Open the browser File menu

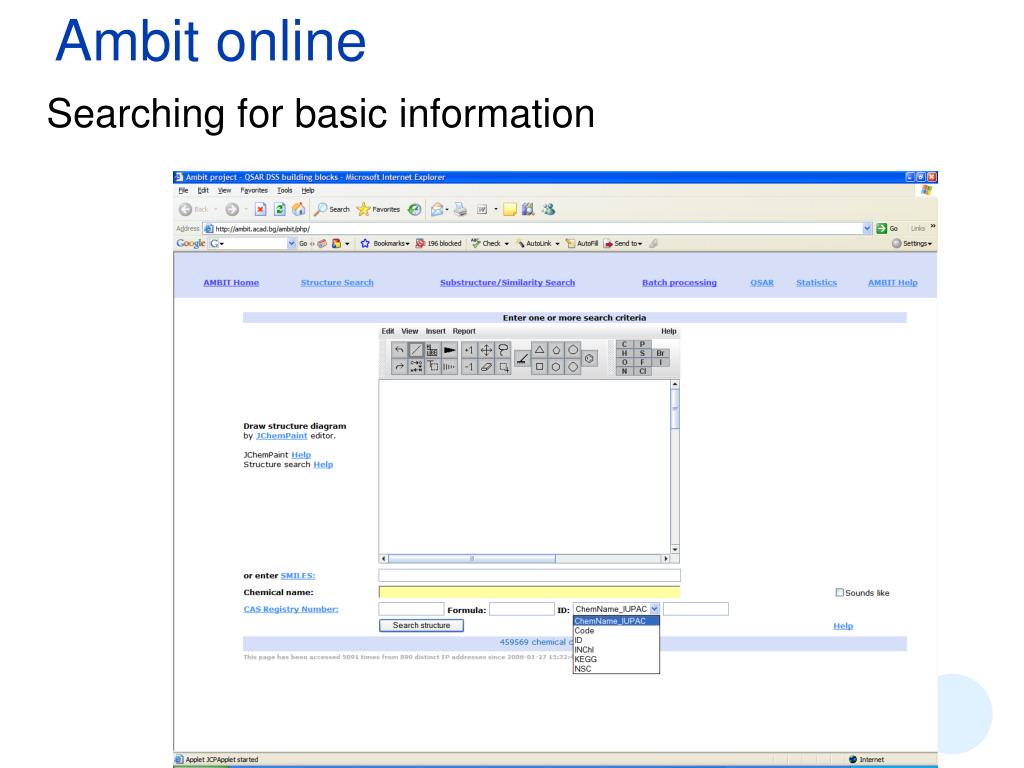point(184,191)
